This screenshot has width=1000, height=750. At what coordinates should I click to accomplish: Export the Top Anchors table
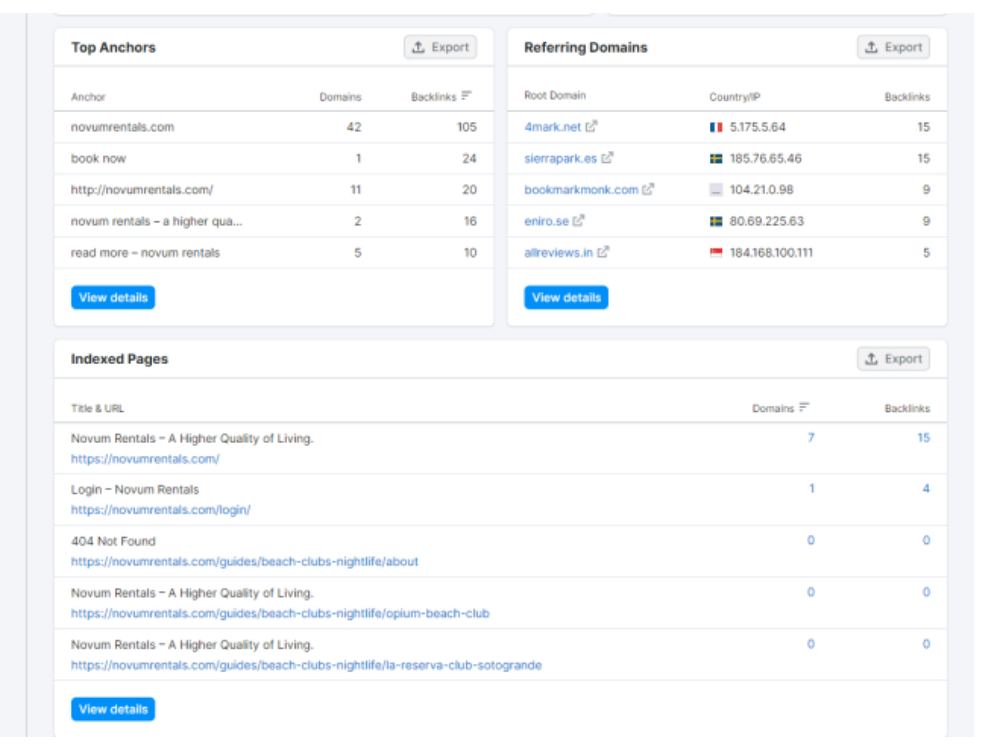tap(440, 47)
